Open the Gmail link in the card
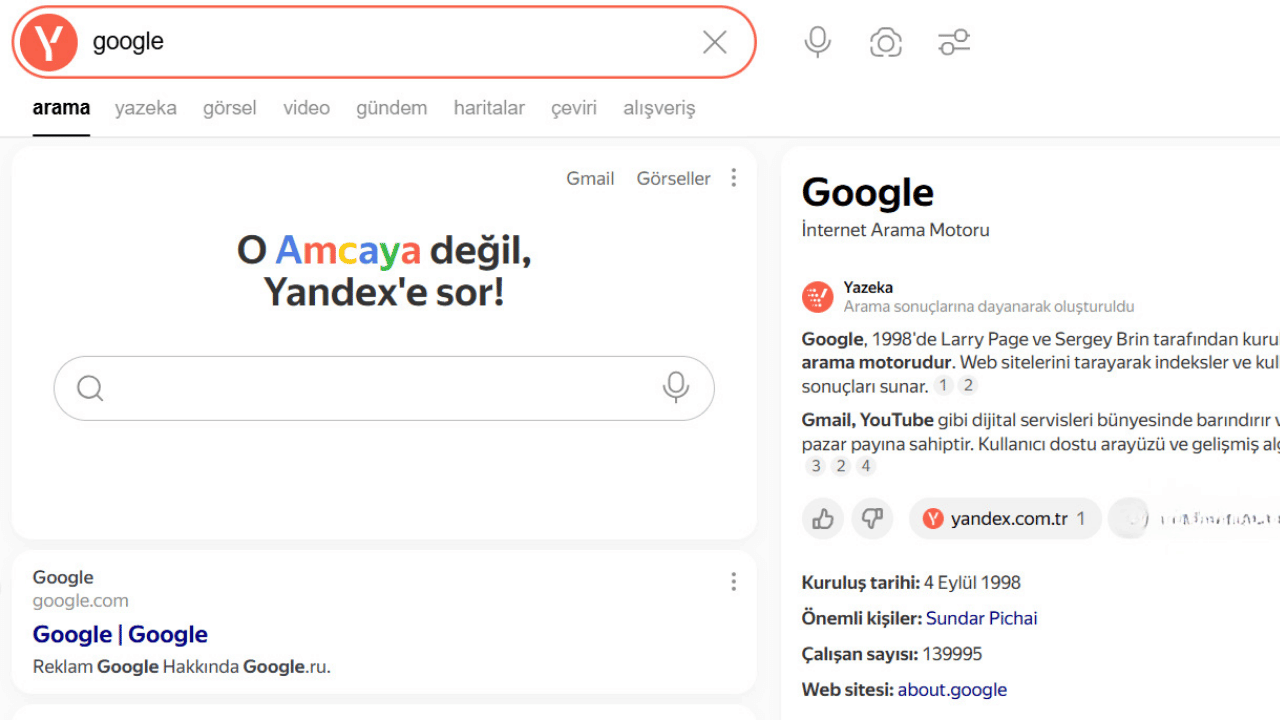1280x720 pixels. [x=590, y=178]
